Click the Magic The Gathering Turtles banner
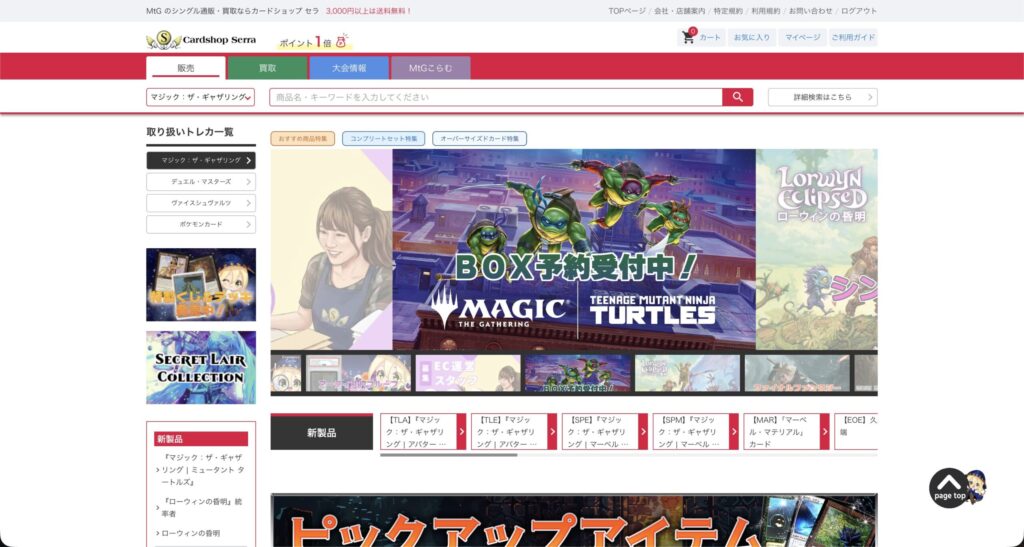Screen dimensions: 1024x547 point(573,249)
